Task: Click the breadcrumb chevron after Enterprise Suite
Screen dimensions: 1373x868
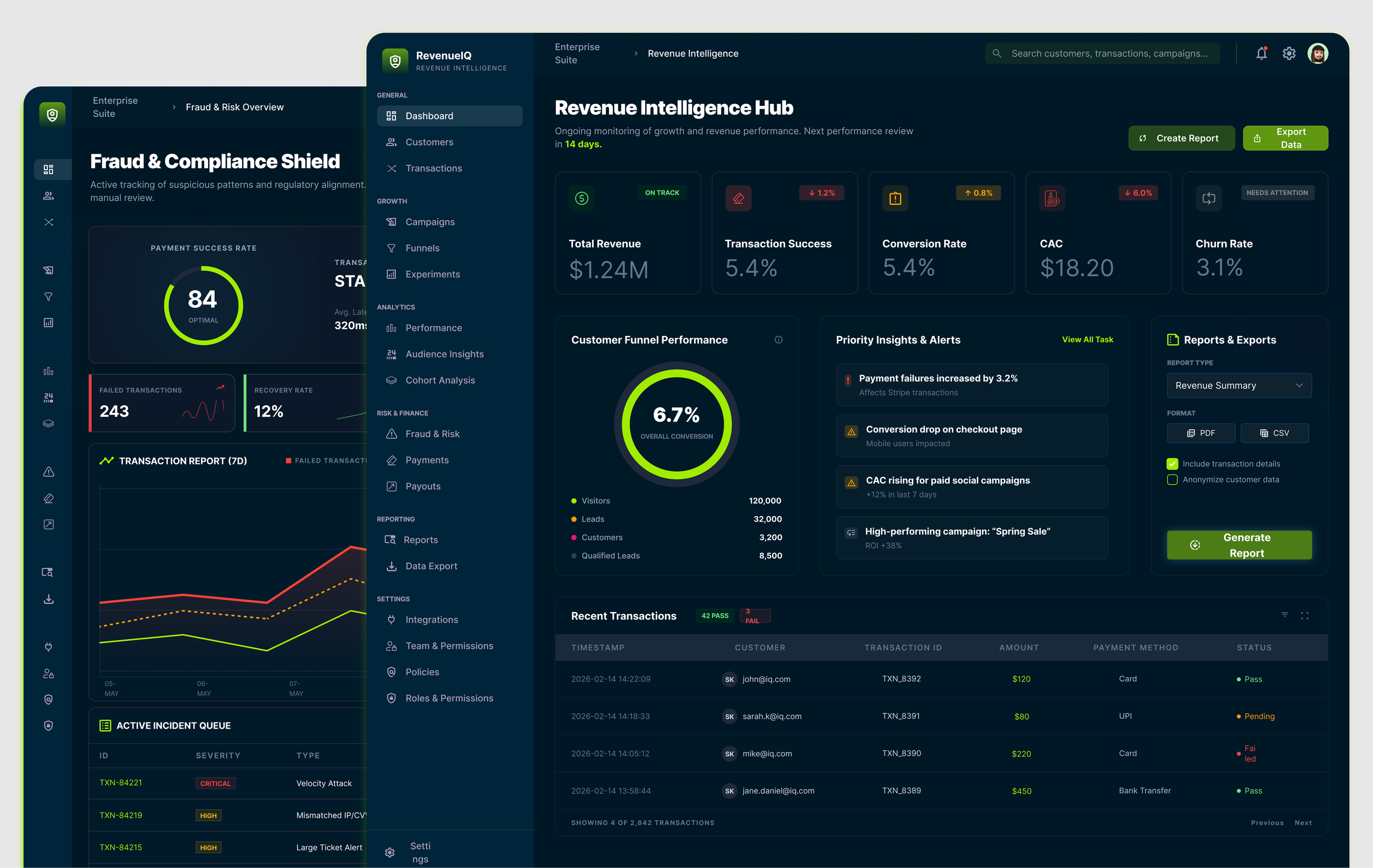Action: click(x=636, y=54)
